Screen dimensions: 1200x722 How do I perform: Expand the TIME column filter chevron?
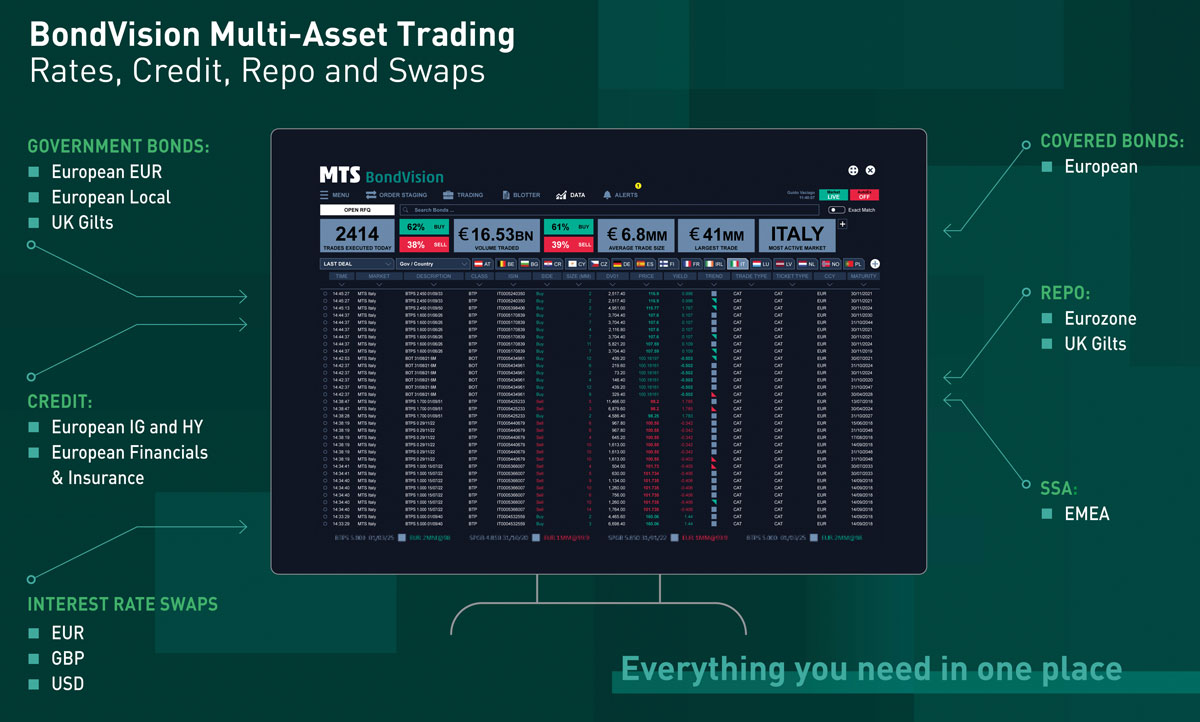coord(341,285)
